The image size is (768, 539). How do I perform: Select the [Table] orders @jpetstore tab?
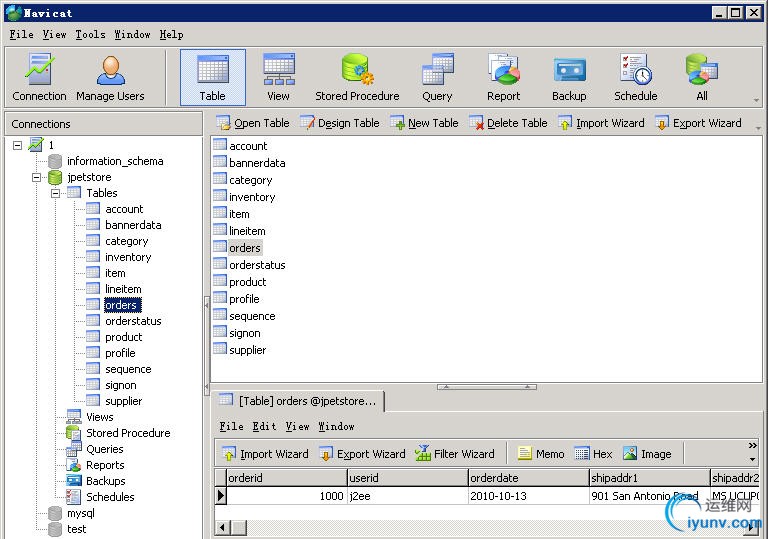[298, 401]
